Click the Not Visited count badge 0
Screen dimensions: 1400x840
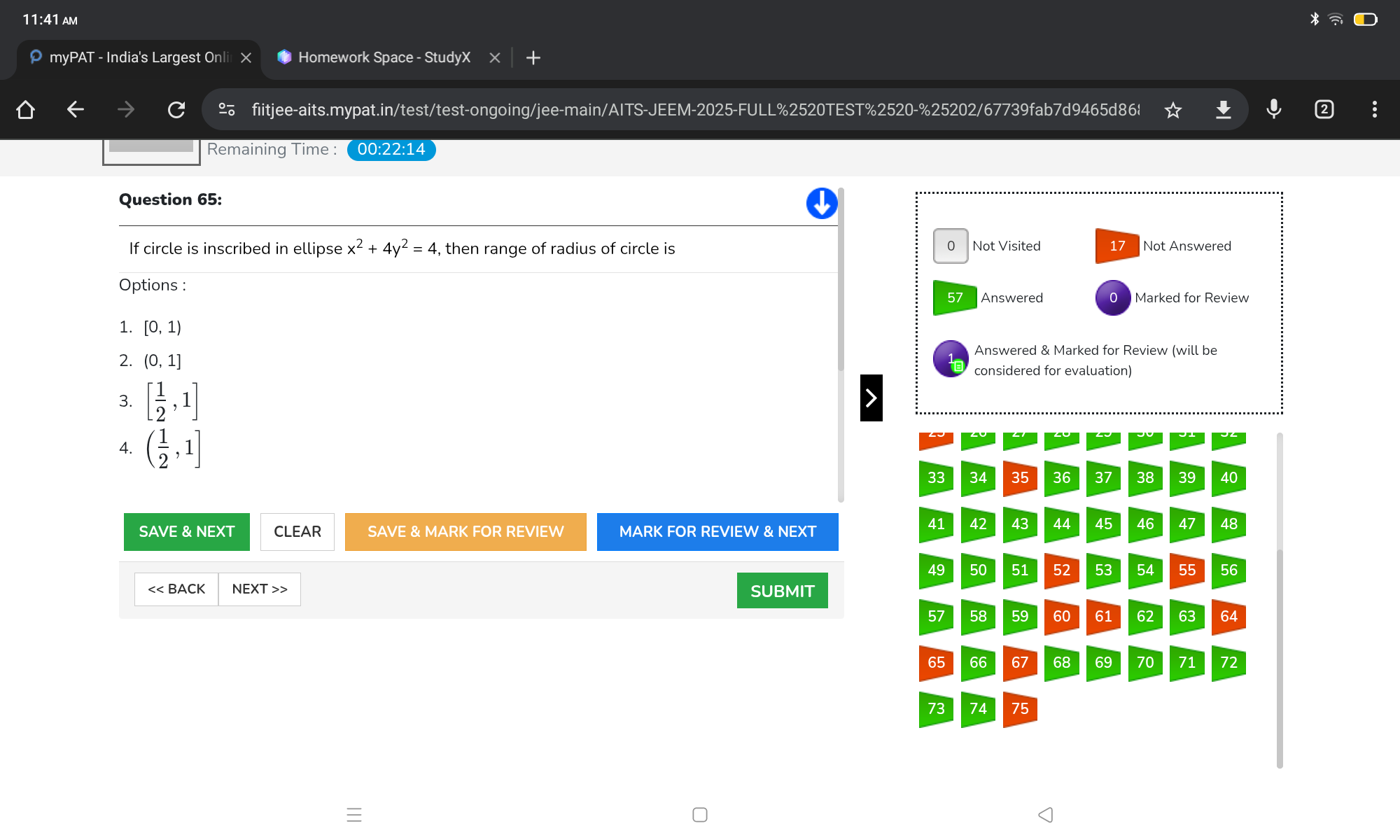(x=951, y=246)
